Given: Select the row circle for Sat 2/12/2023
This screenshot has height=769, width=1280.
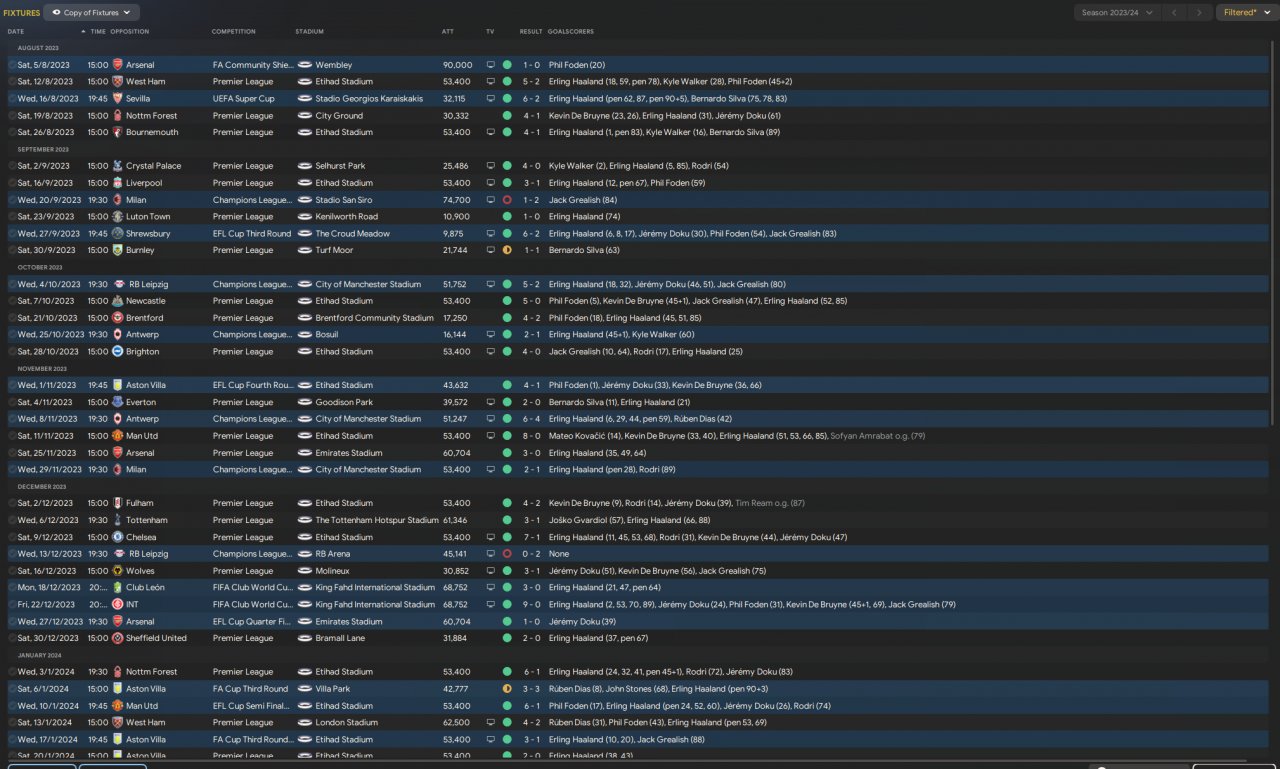Looking at the screenshot, I should click(12, 503).
